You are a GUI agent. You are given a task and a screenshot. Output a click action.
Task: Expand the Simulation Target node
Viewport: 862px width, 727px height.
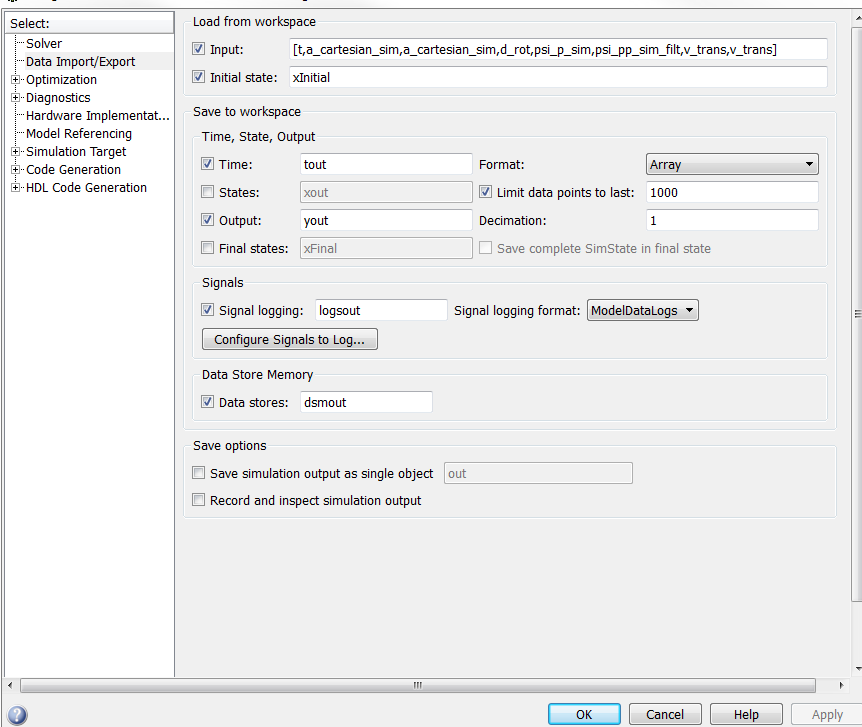pyautogui.click(x=16, y=152)
